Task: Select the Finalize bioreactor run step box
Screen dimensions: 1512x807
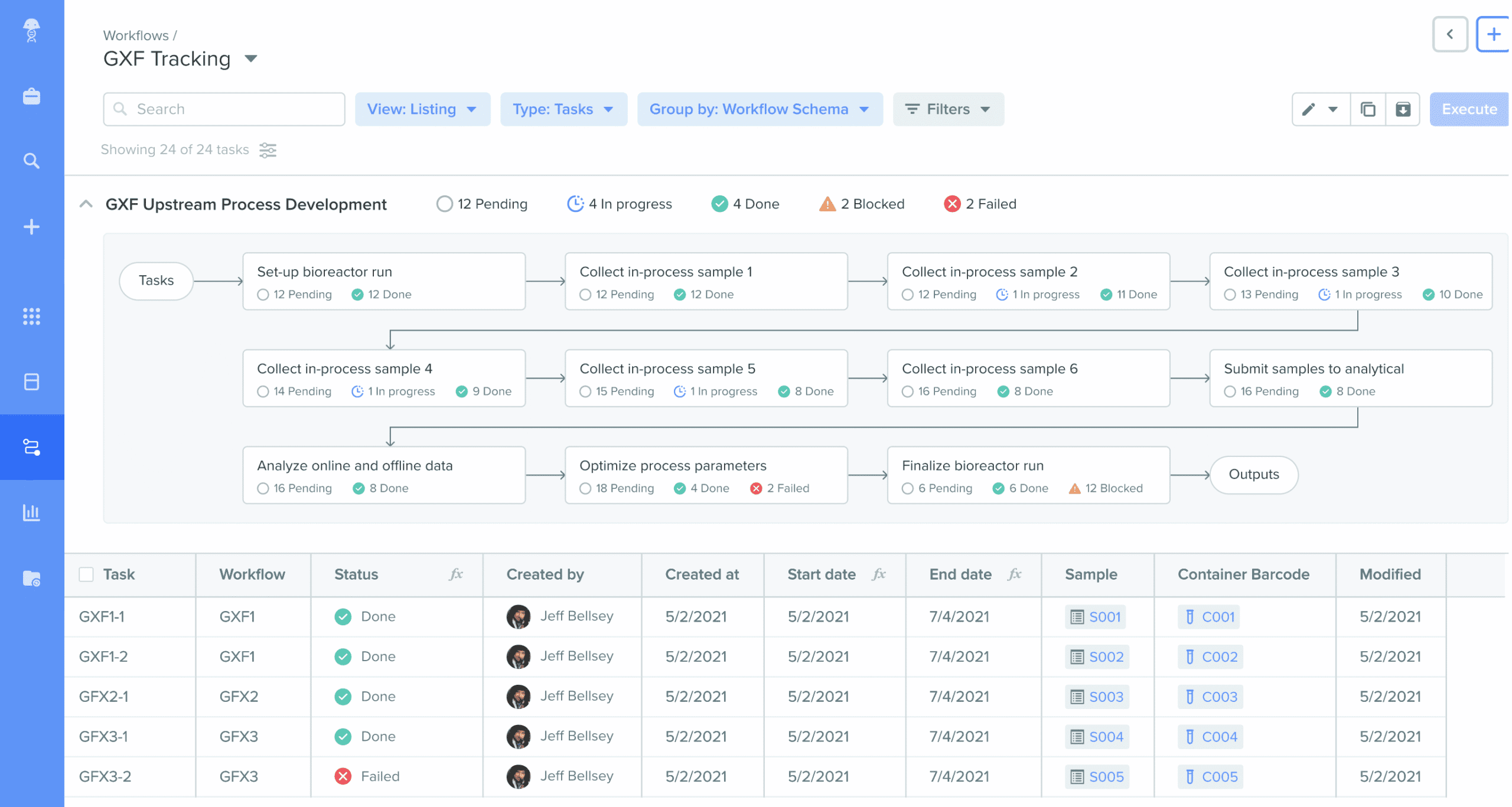Action: pos(1028,475)
